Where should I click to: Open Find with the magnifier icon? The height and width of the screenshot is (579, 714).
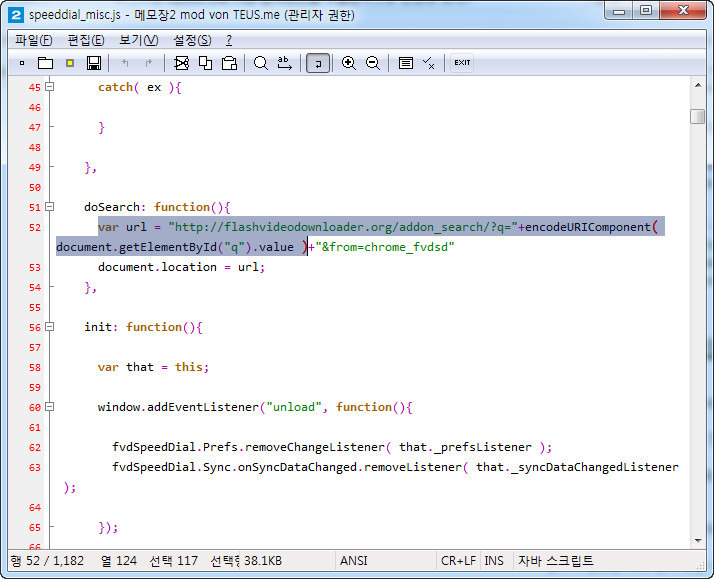(x=260, y=63)
